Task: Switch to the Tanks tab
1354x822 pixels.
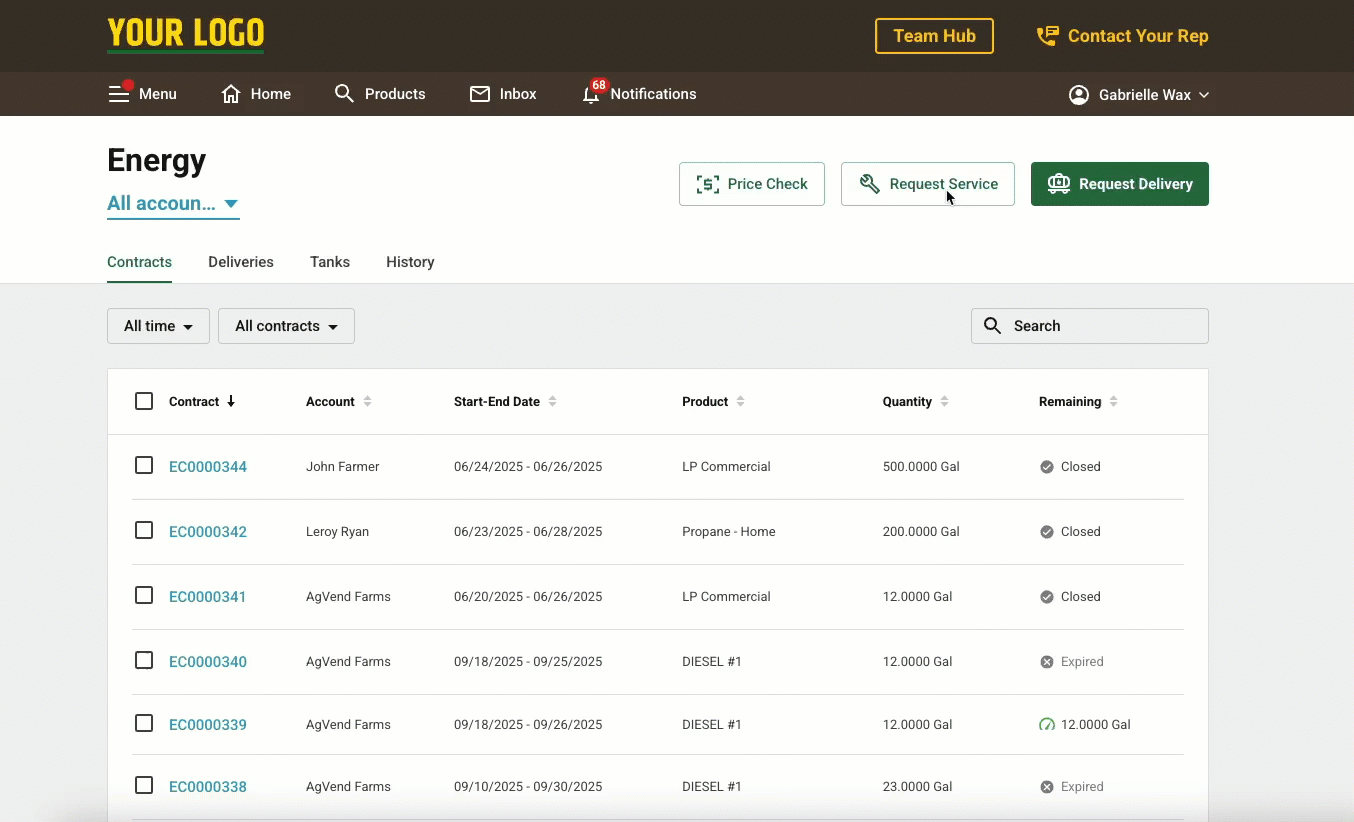Action: pyautogui.click(x=330, y=262)
